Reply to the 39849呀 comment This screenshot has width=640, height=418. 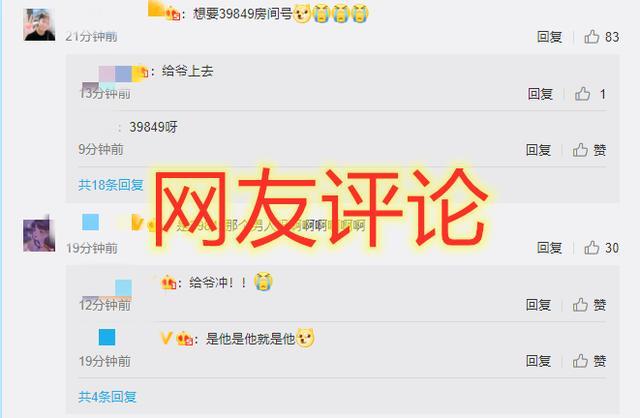tap(538, 150)
